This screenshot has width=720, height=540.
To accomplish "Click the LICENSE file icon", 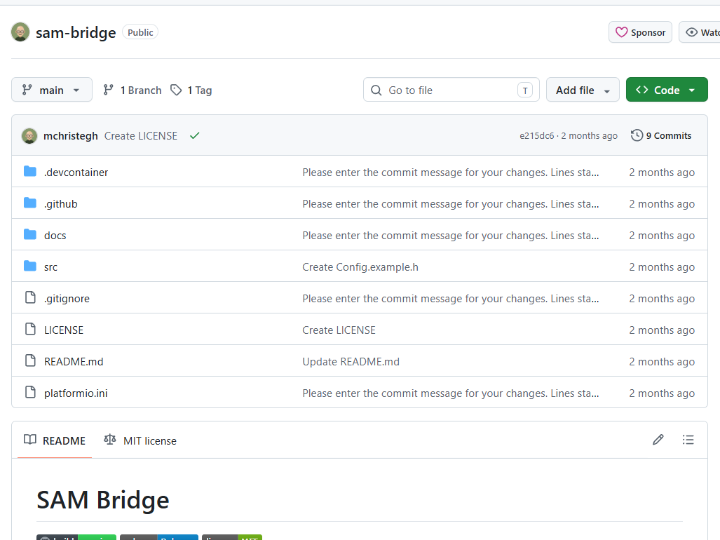I will coord(30,330).
